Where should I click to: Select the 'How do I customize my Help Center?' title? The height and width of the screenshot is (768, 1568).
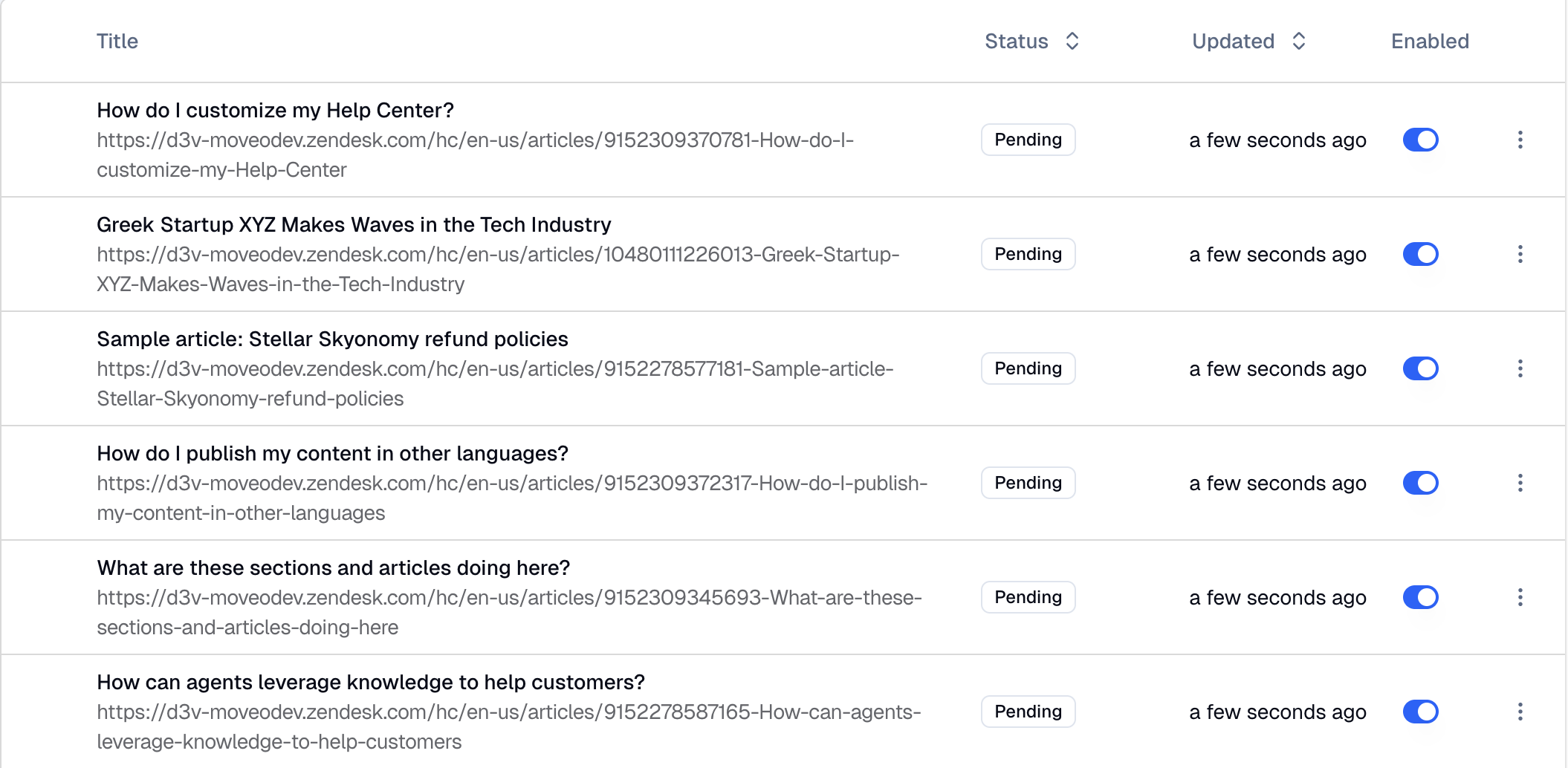pyautogui.click(x=275, y=110)
